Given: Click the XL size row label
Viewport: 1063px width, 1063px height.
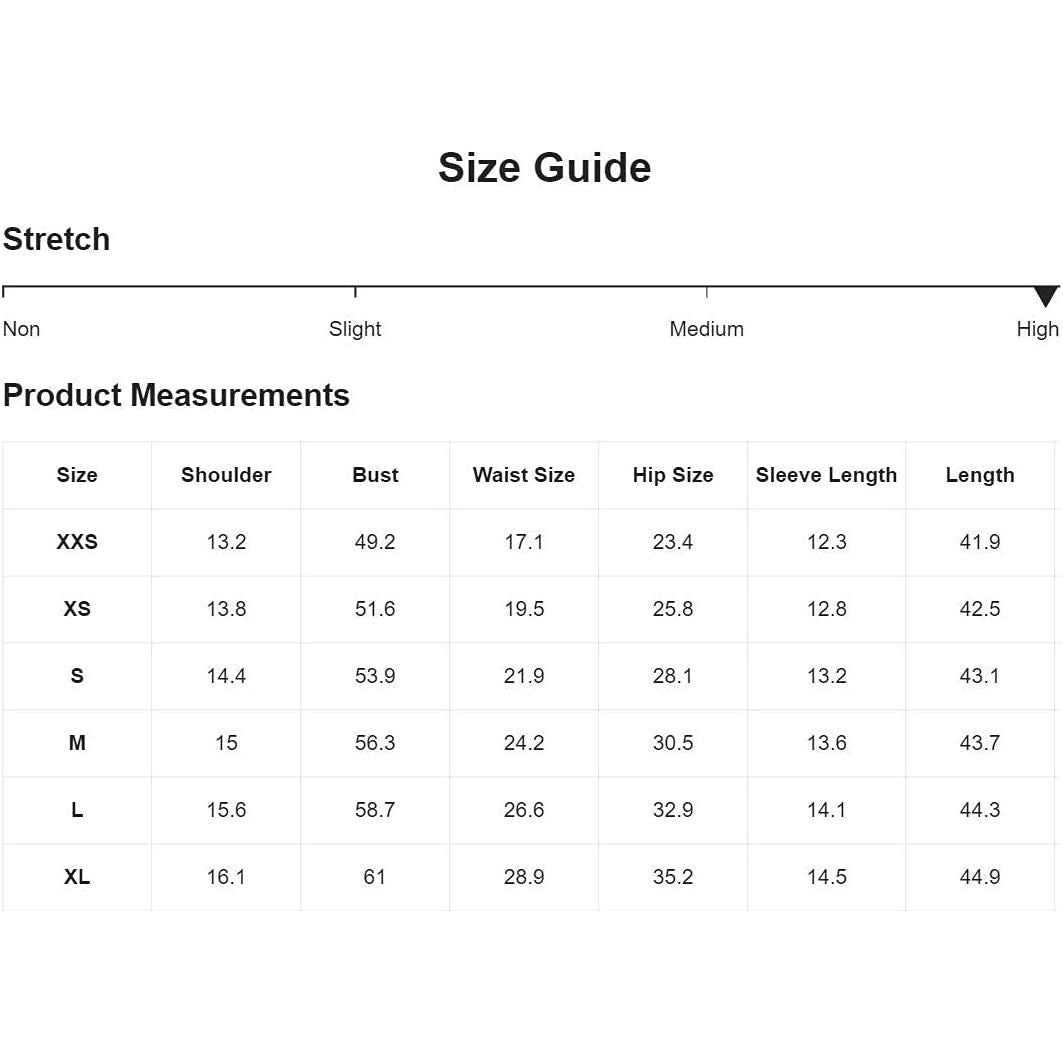Looking at the screenshot, I should 77,877.
